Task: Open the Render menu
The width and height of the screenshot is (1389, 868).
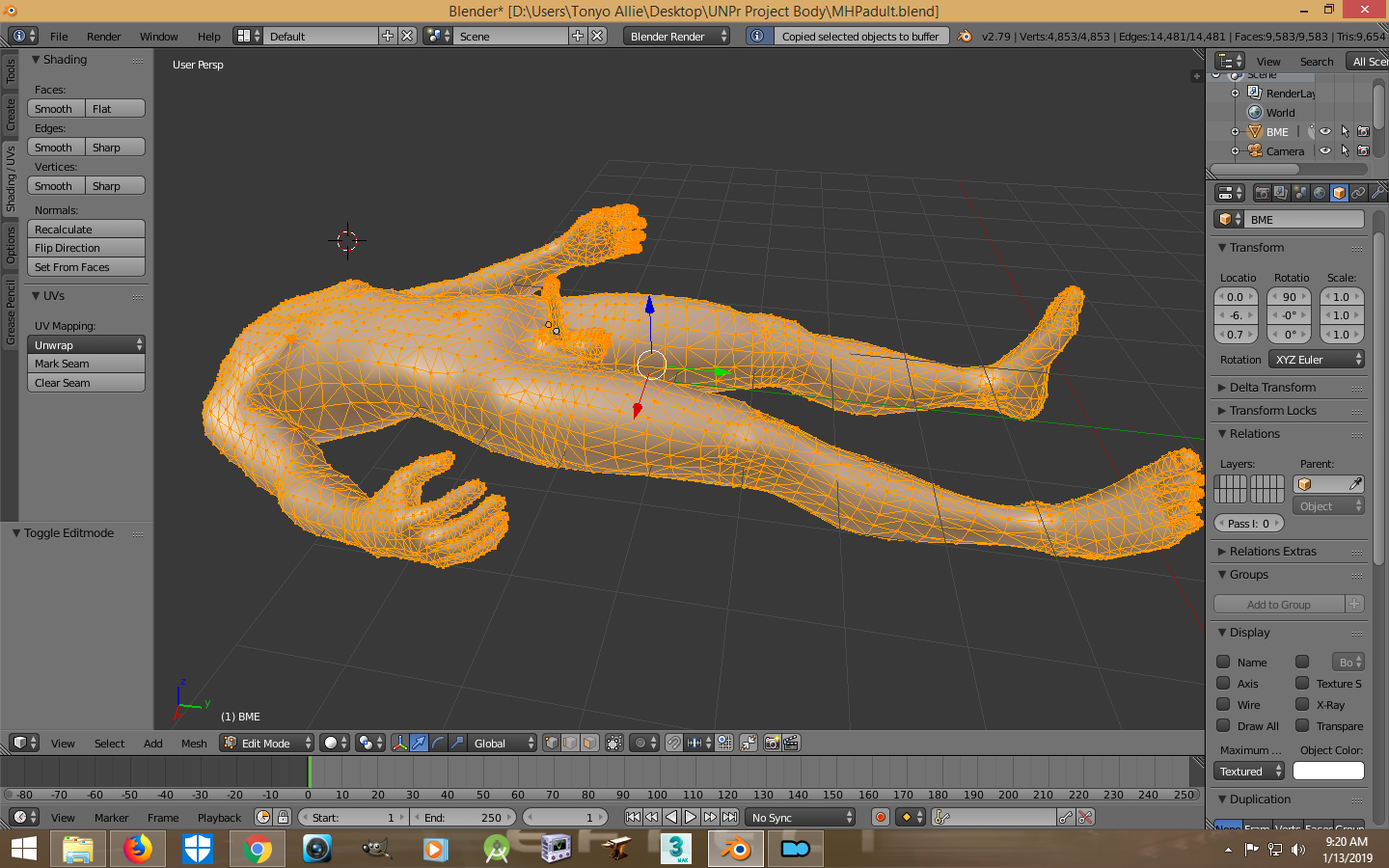Action: 103,37
